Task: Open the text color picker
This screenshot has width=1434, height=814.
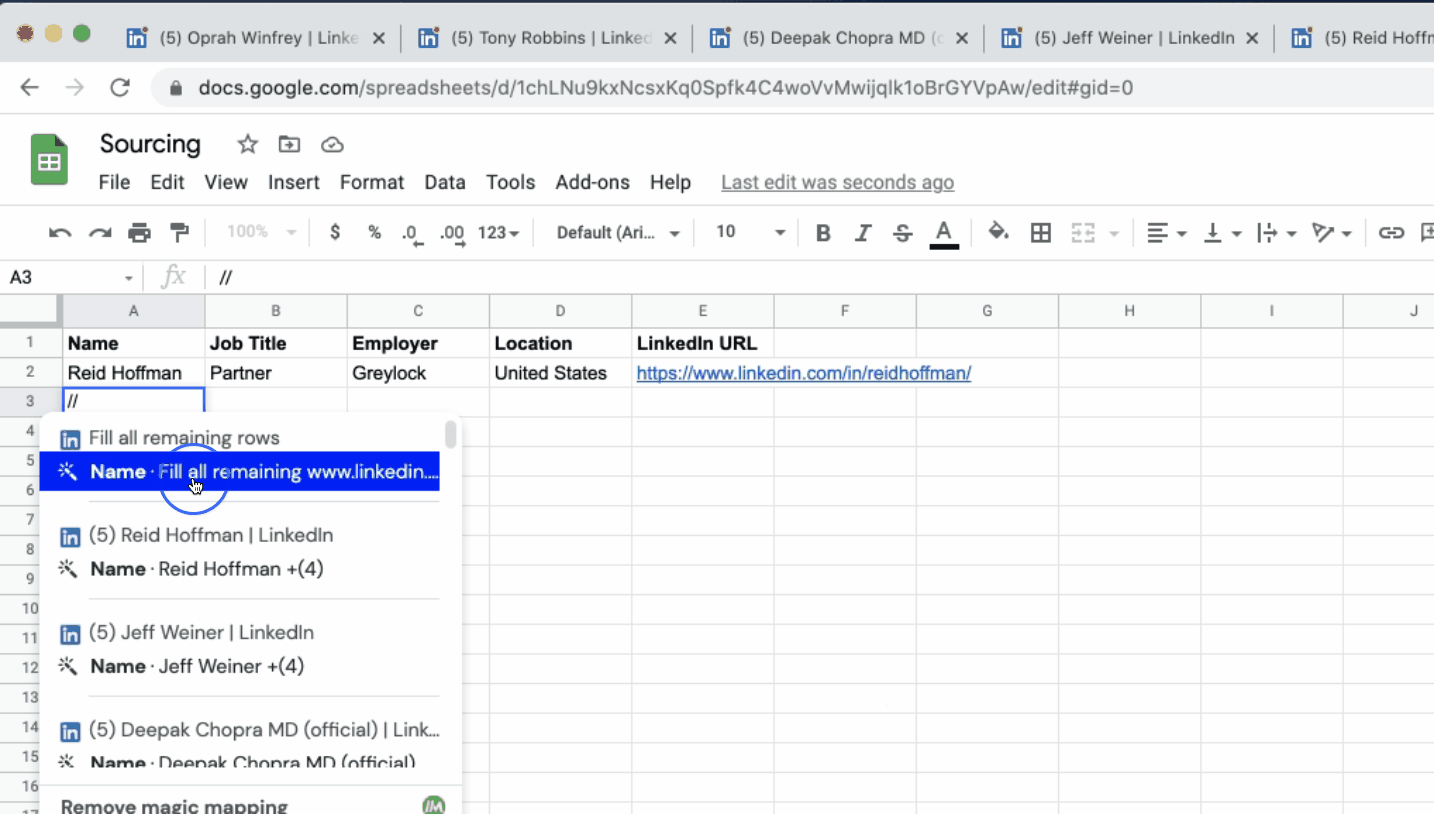Action: pyautogui.click(x=943, y=232)
